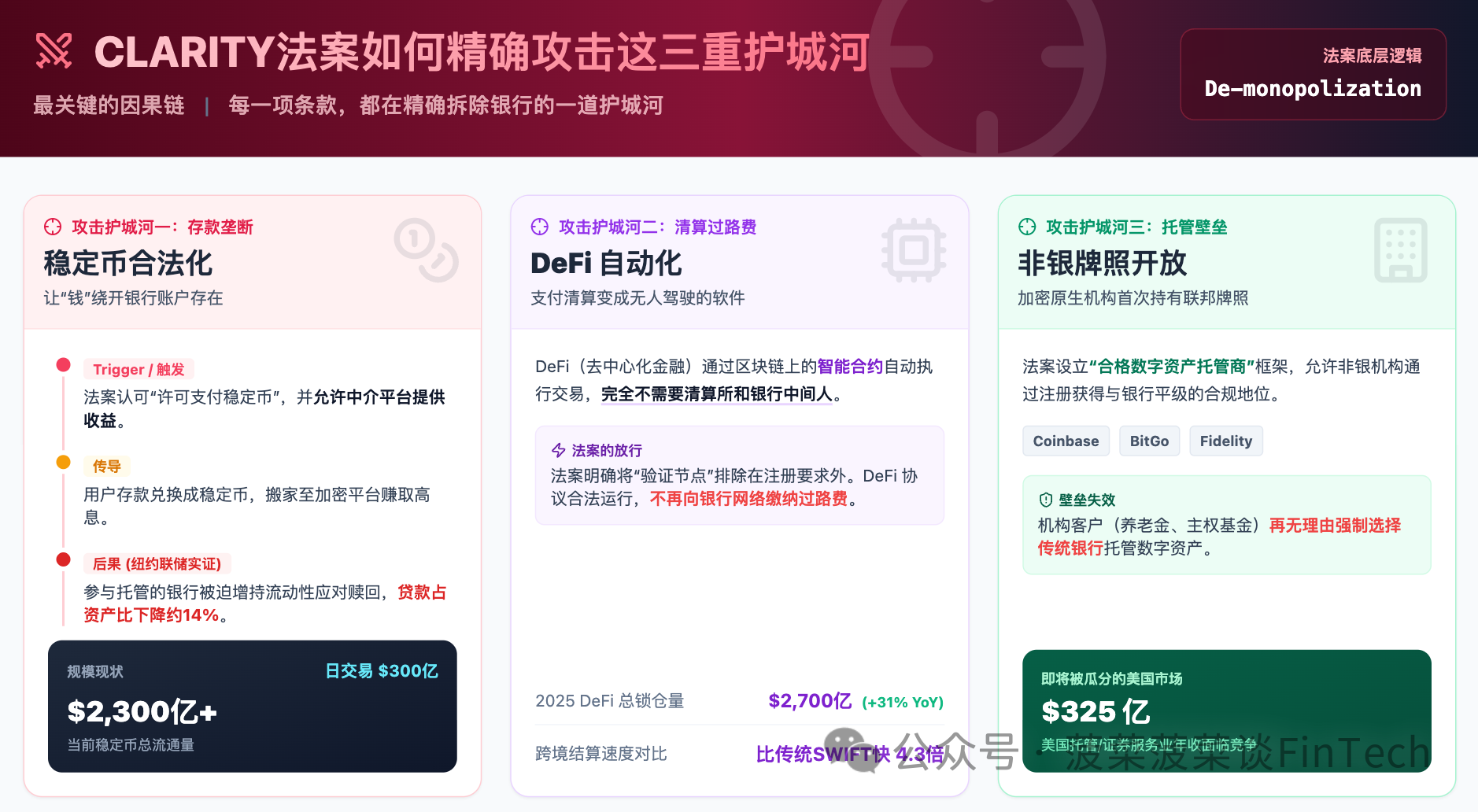Click the lightning bolt icon next to 法案的放行
This screenshot has height=812, width=1478.
[x=559, y=450]
